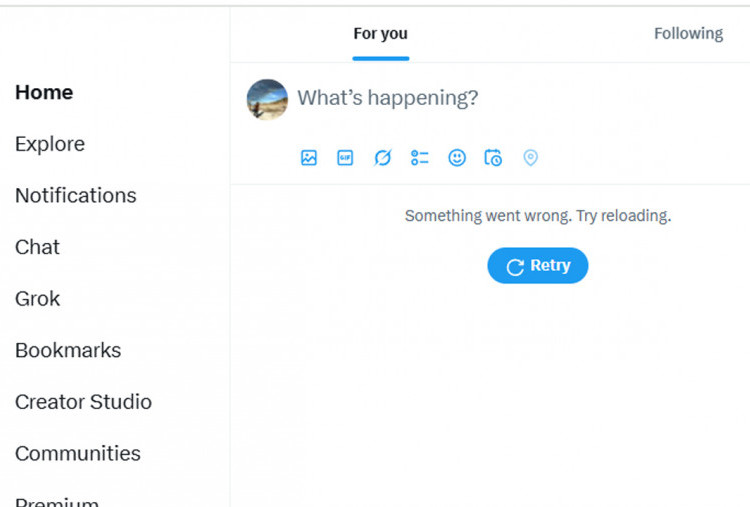The height and width of the screenshot is (507, 750).
Task: Tag a location with the pin icon
Action: pyautogui.click(x=530, y=158)
